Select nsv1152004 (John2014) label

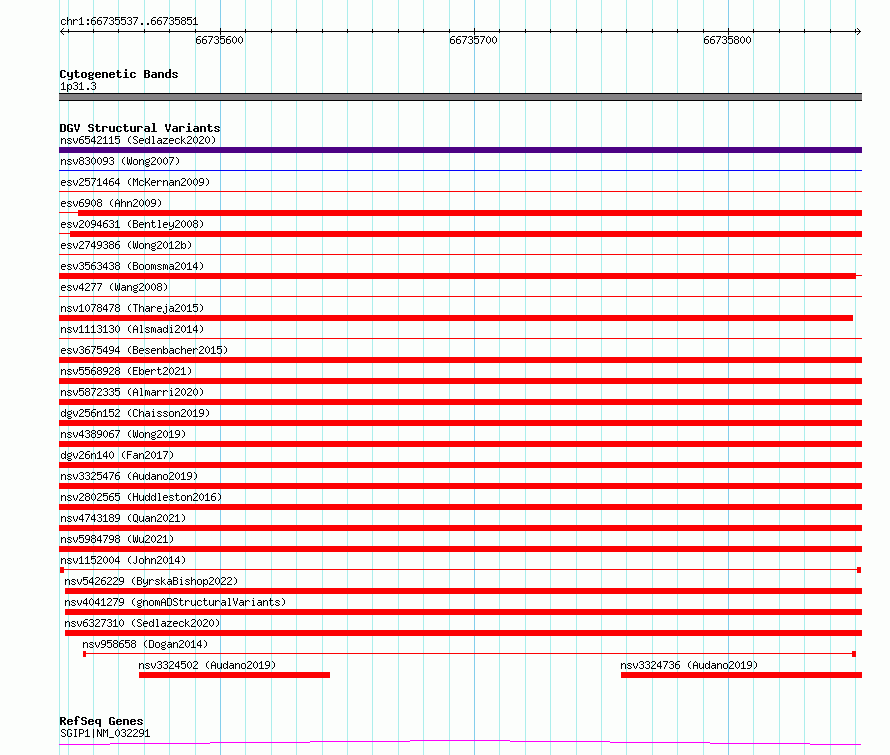[x=123, y=560]
